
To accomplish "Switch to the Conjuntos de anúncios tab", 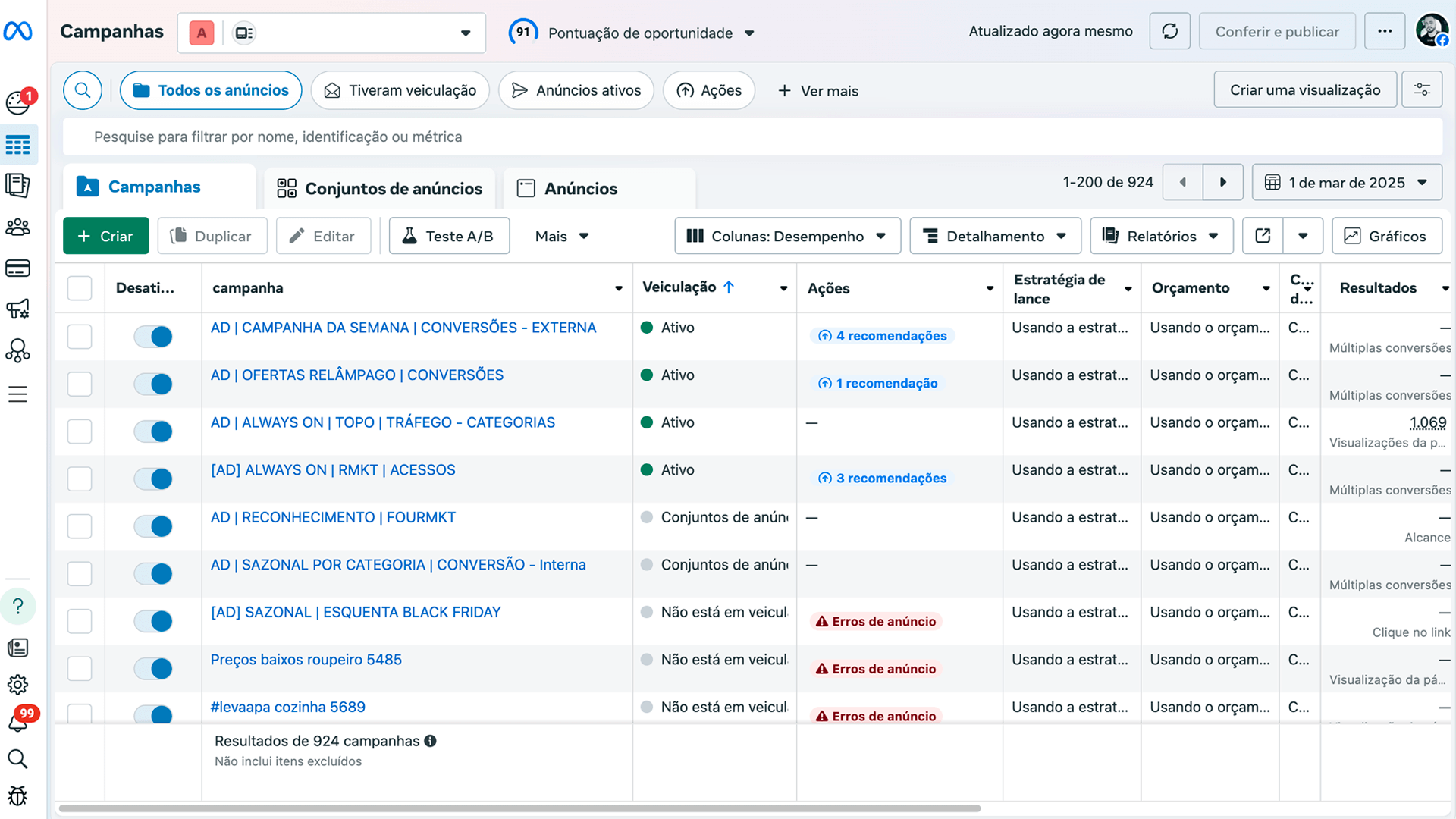I will (x=379, y=188).
